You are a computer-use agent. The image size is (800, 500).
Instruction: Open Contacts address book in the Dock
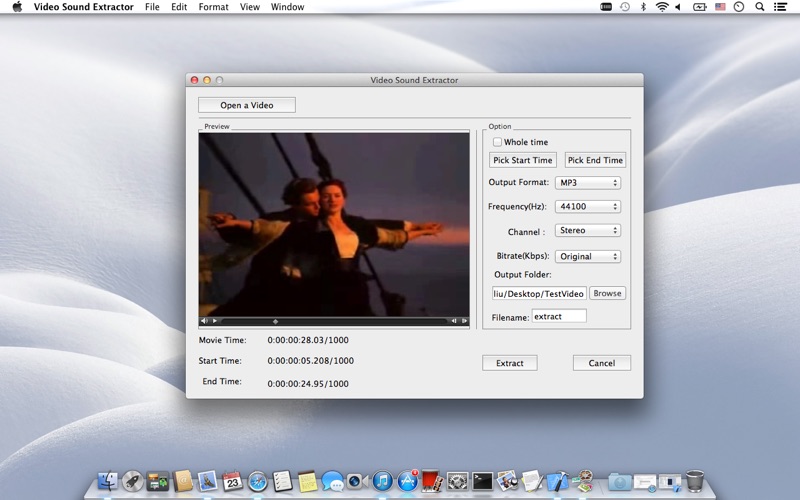pos(183,481)
